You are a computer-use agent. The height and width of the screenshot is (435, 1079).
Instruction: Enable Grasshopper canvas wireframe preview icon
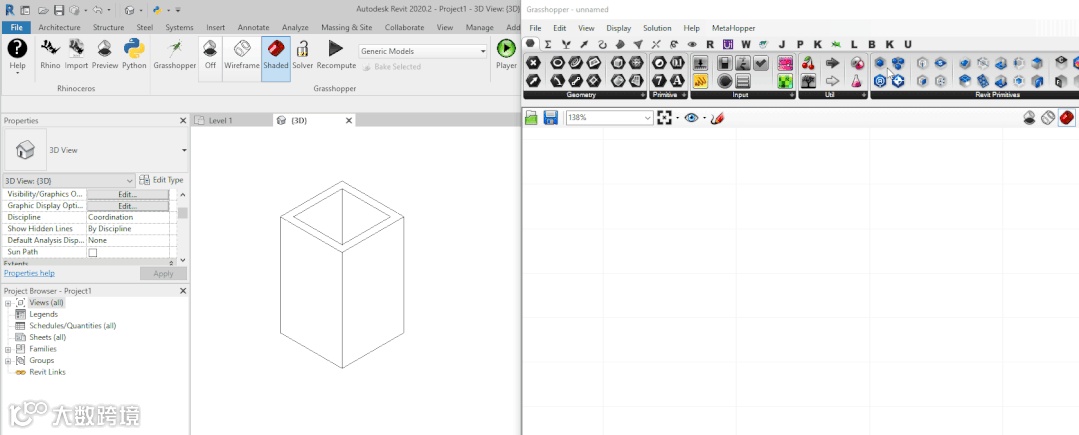tap(1048, 118)
